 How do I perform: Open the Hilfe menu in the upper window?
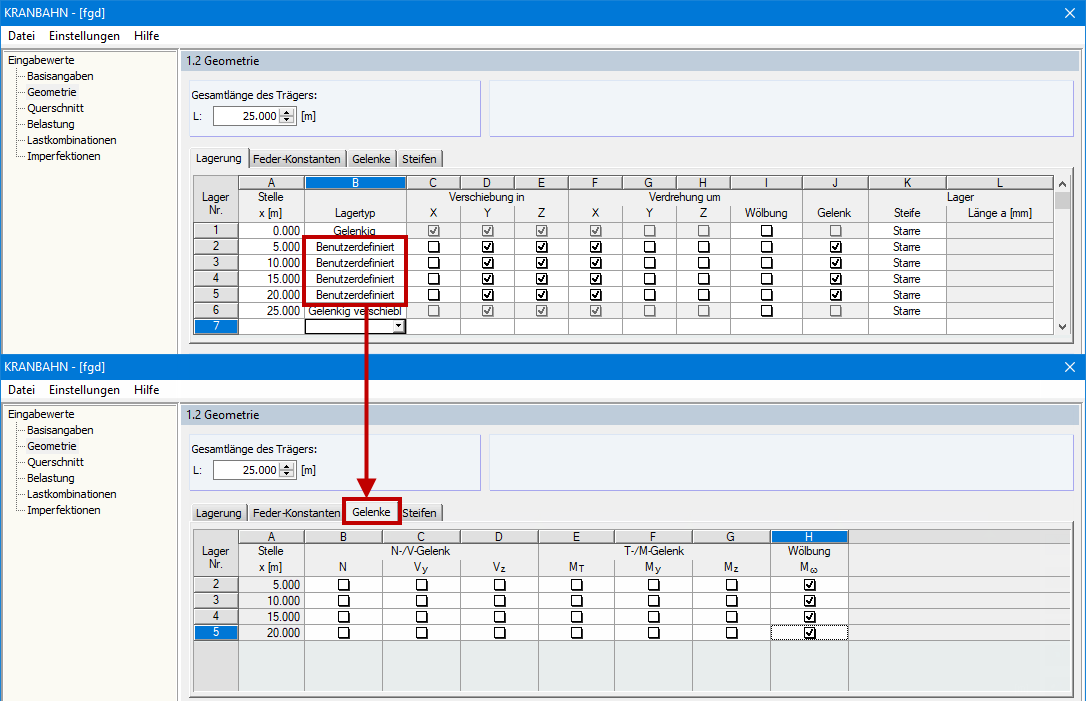(x=146, y=36)
